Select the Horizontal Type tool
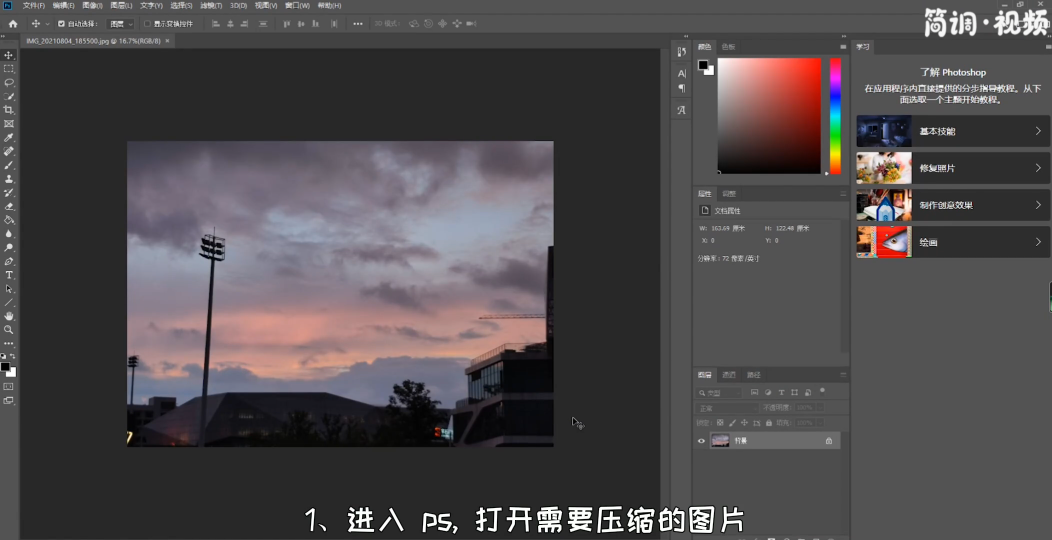 pos(9,274)
